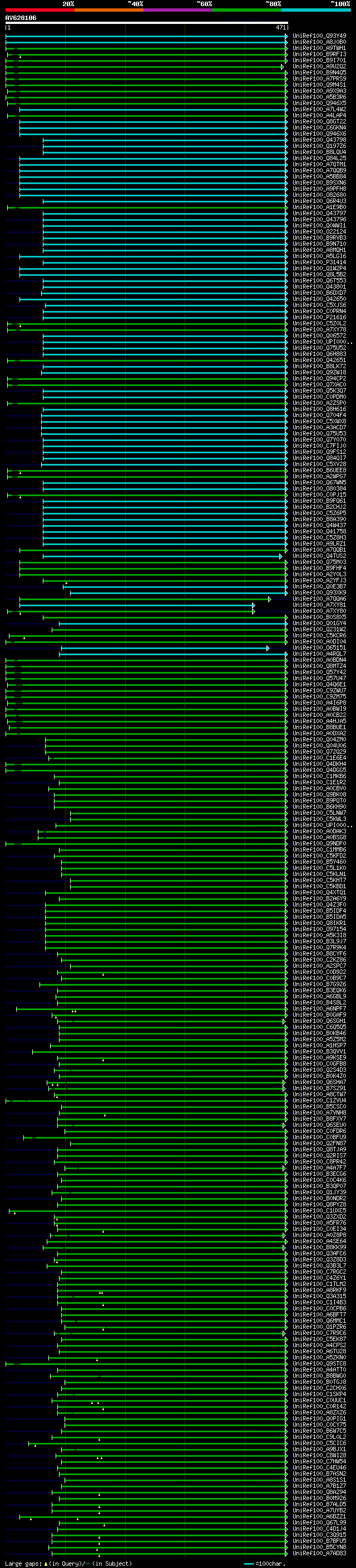The height and width of the screenshot is (1568, 356).
Task: Click the UniRef100_C5KCR6 label
Action: click(319, 635)
